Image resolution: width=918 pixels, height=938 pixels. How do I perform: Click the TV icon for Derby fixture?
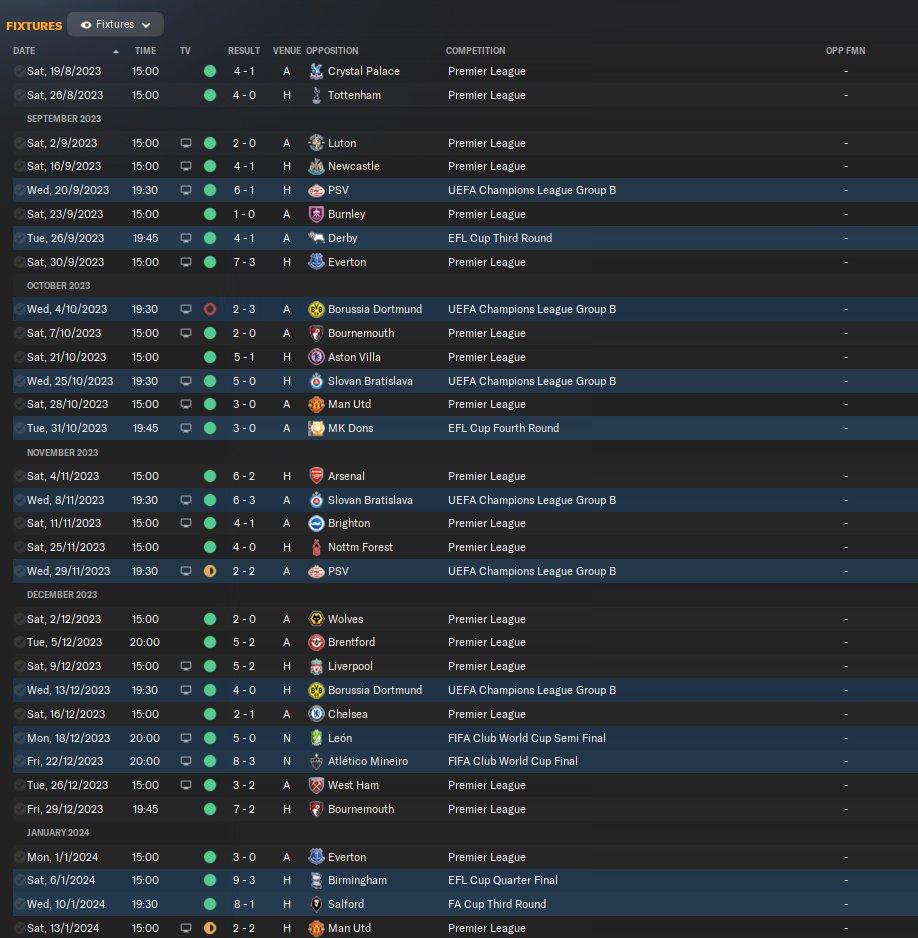coord(186,238)
